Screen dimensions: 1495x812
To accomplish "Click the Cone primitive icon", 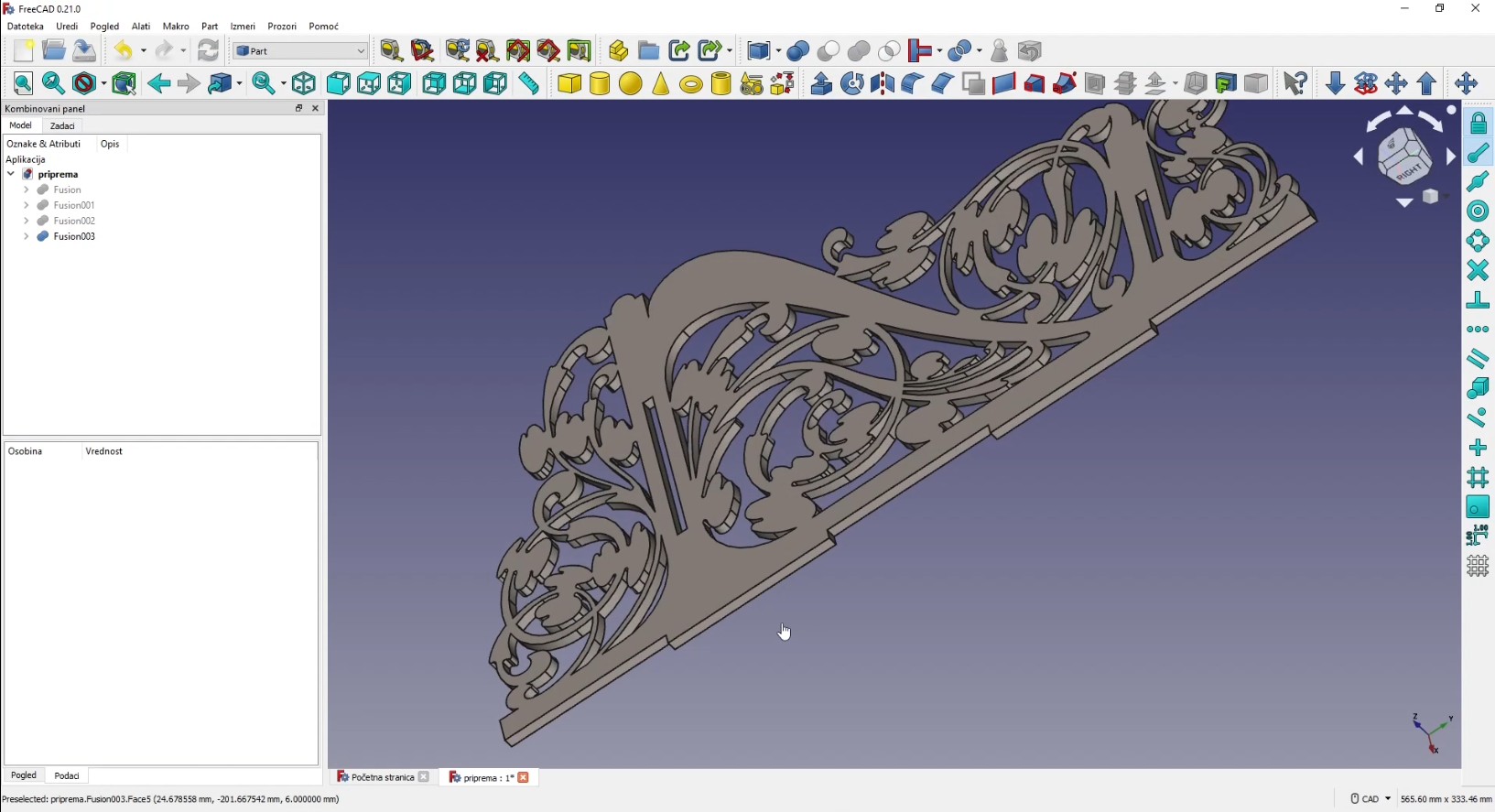I will click(x=661, y=83).
